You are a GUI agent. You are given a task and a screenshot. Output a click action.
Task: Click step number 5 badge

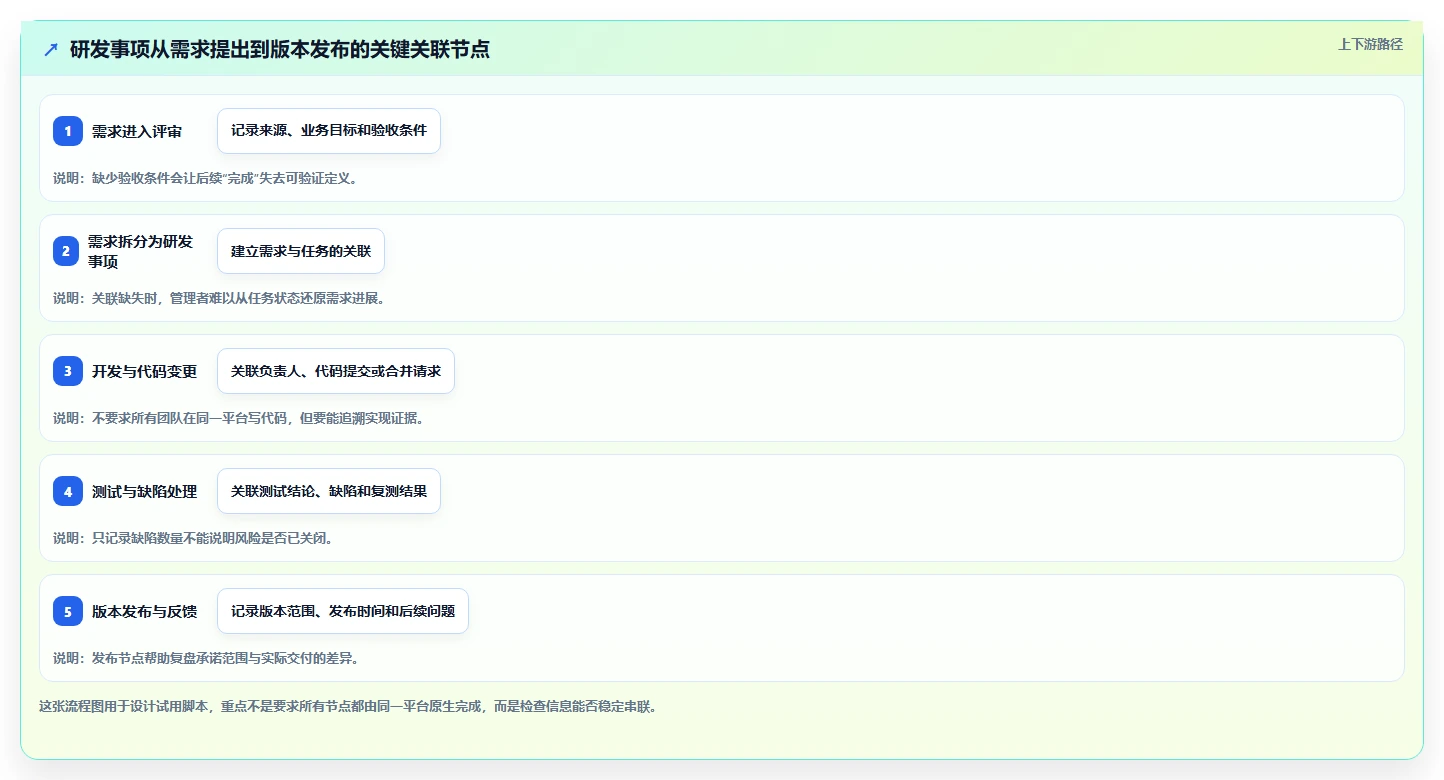click(x=68, y=611)
